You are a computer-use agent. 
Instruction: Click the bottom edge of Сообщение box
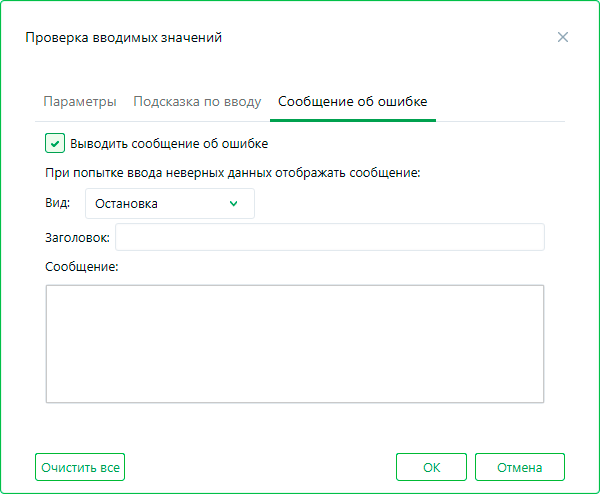[x=295, y=402]
